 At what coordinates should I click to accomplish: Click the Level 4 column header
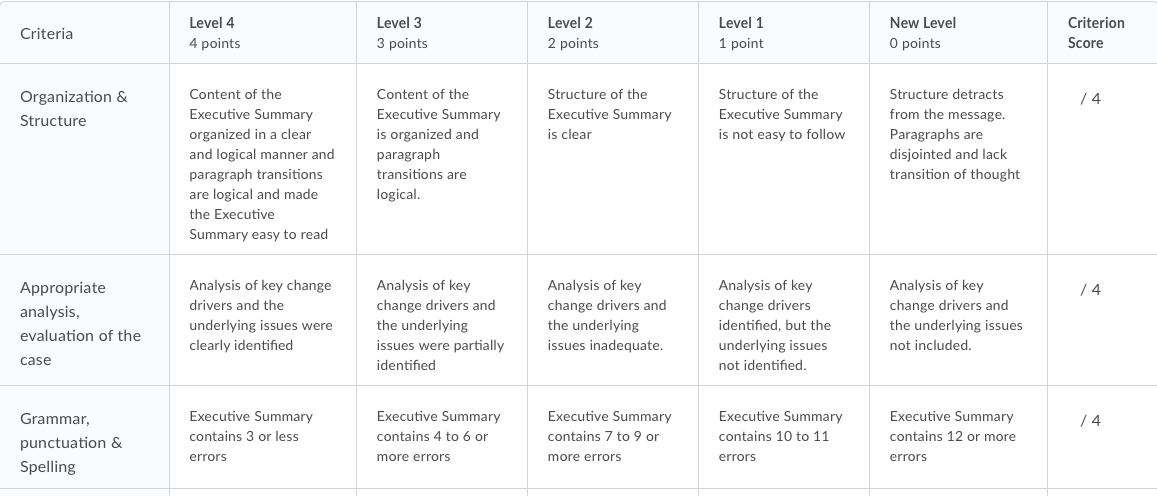(x=263, y=32)
